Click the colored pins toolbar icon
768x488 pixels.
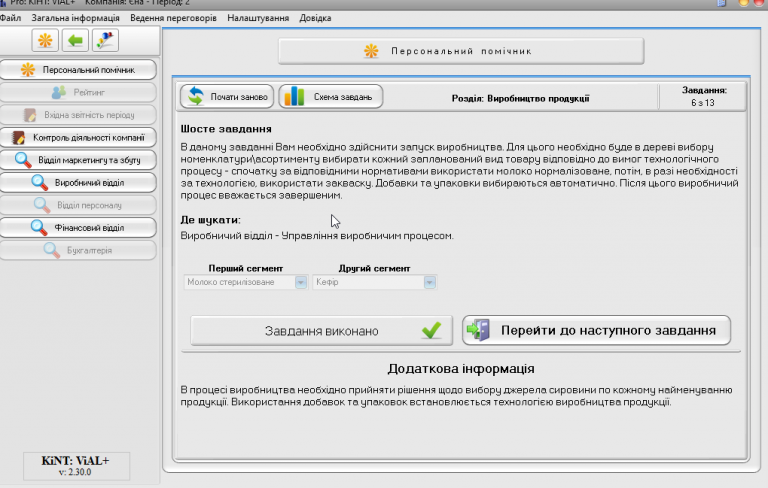(x=105, y=40)
